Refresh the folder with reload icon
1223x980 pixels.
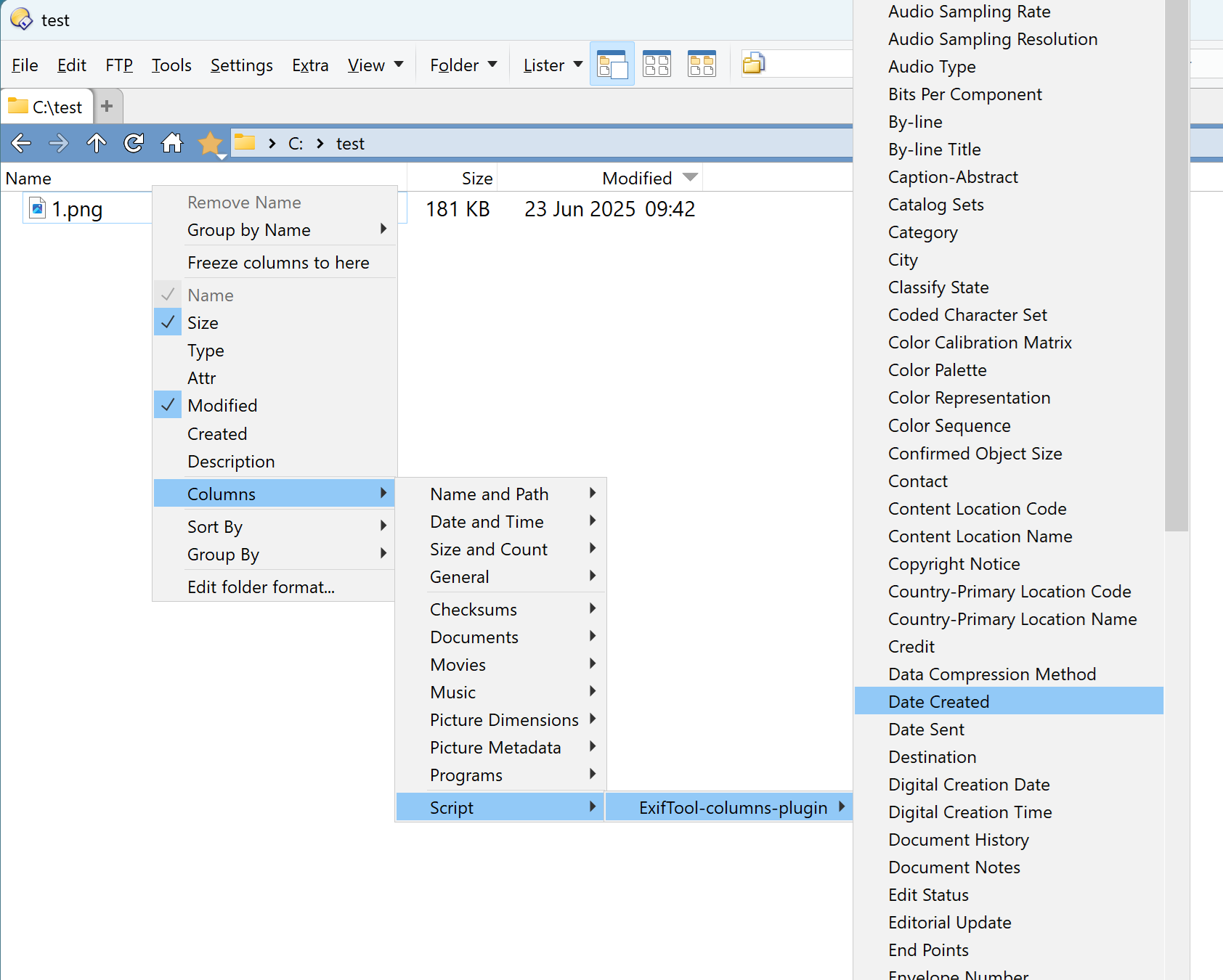pyautogui.click(x=134, y=143)
